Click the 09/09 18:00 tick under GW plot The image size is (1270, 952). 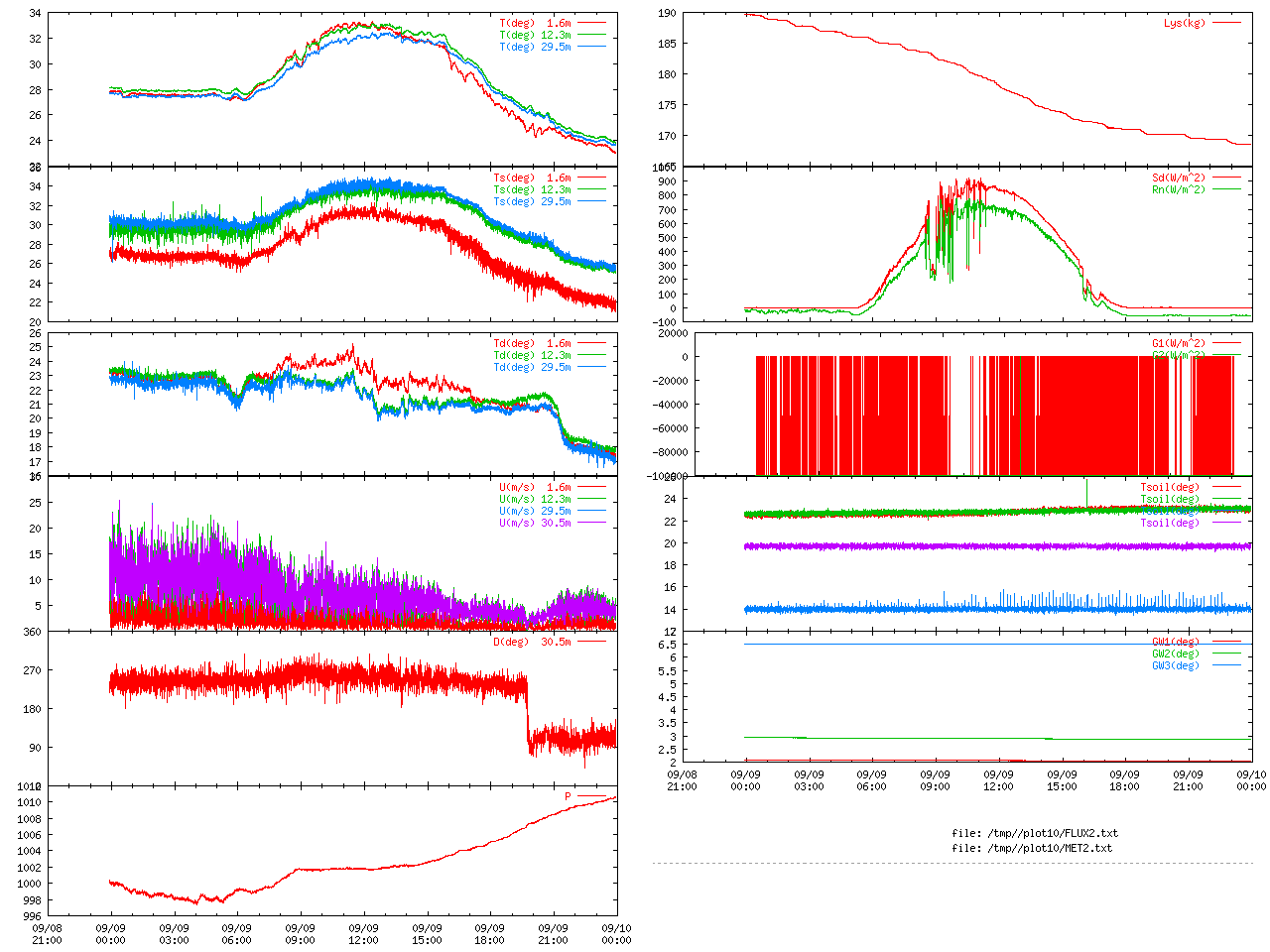[1124, 779]
